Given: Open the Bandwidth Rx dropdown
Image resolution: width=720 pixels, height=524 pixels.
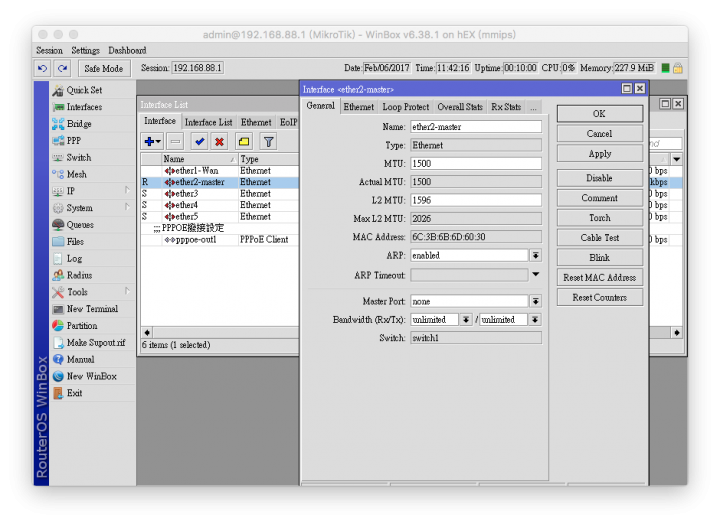Looking at the screenshot, I should pos(466,320).
